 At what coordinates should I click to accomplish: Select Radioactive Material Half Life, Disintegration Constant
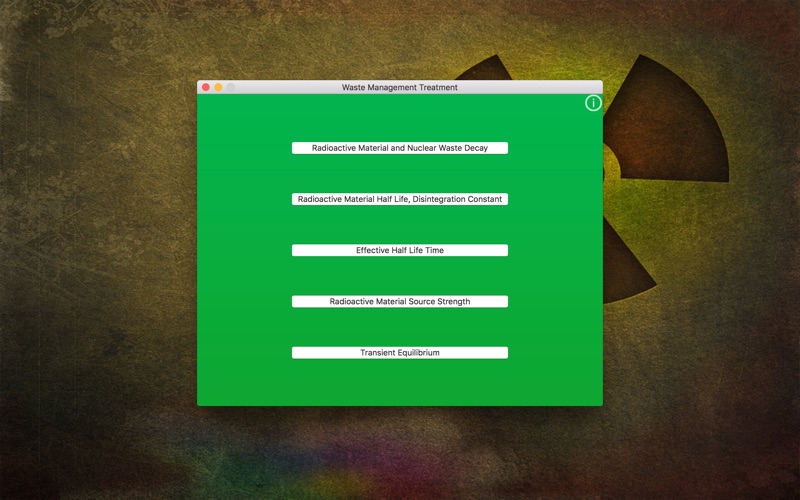tap(399, 199)
